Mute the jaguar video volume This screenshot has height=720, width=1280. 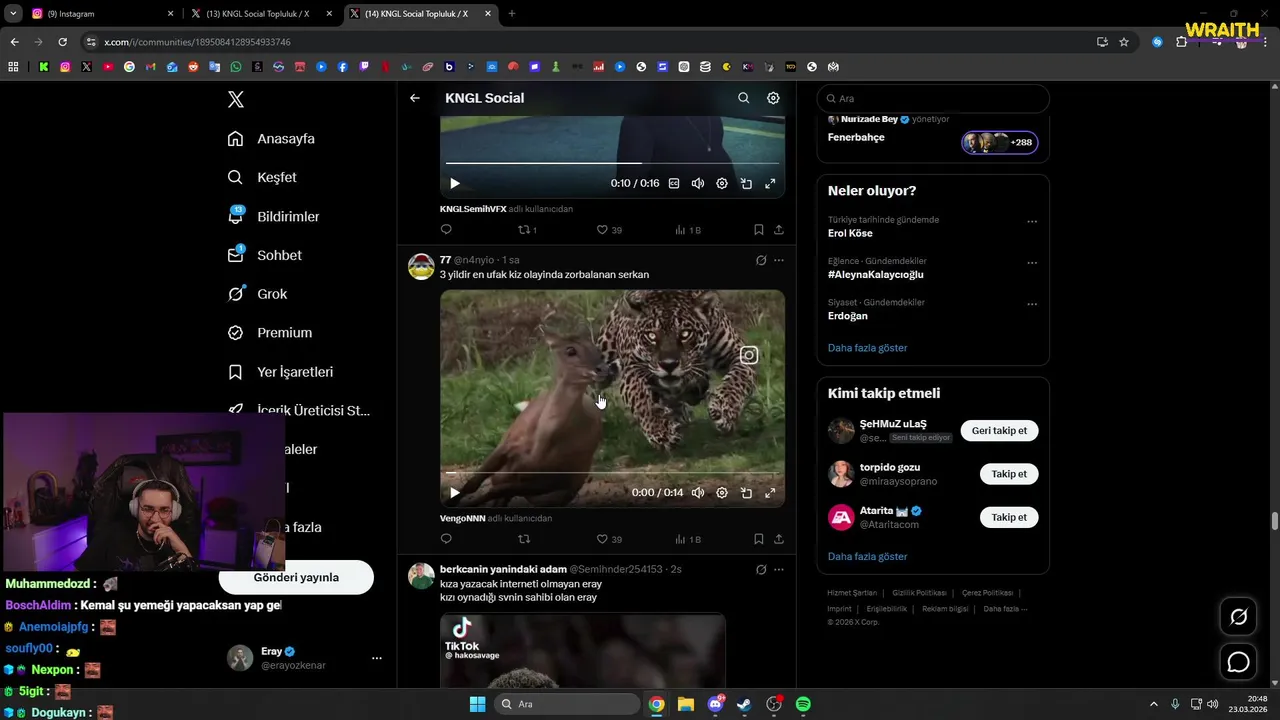pos(698,492)
